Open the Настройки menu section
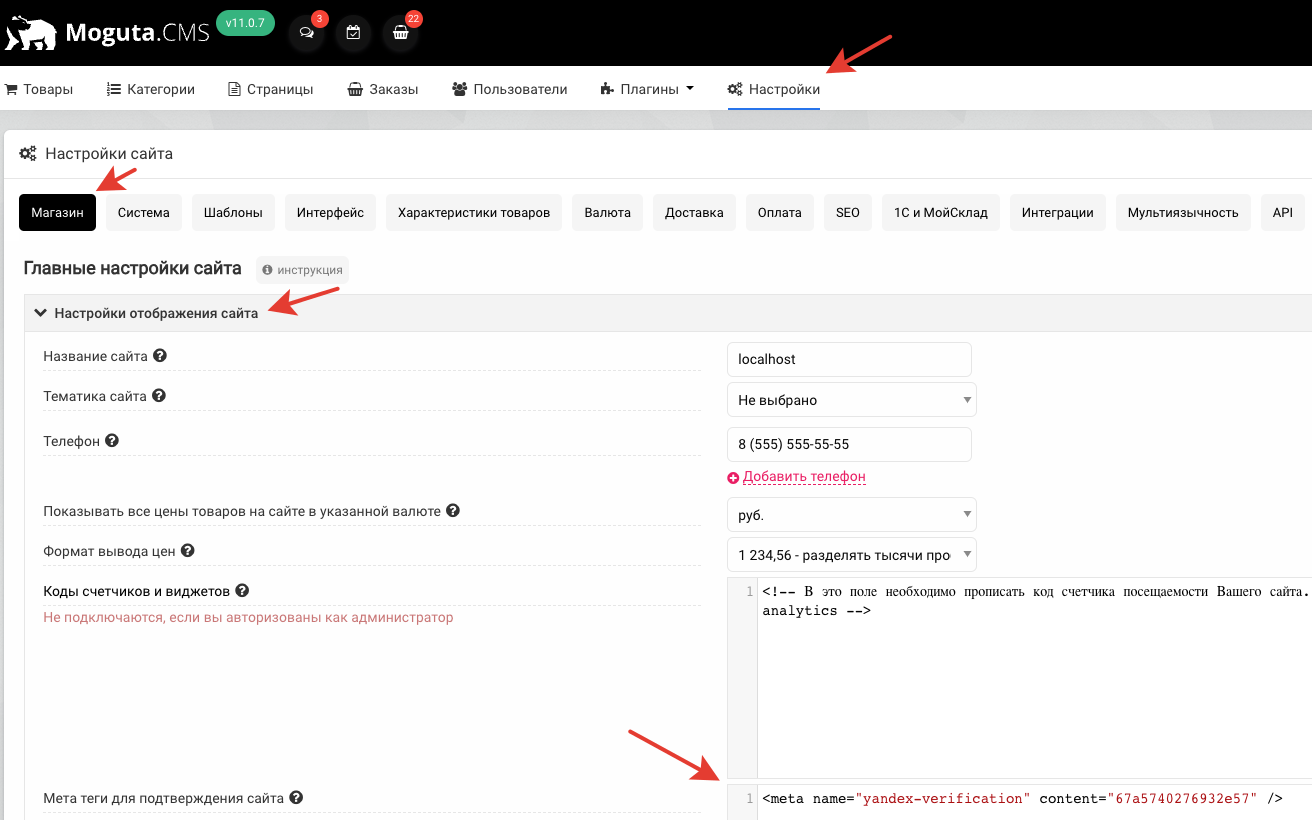The width and height of the screenshot is (1312, 820). 774,89
